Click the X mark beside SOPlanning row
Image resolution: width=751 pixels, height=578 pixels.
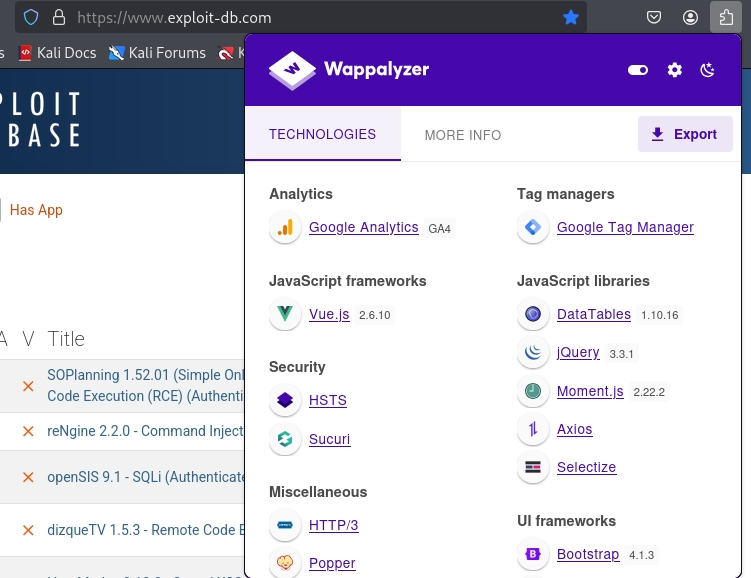28,386
